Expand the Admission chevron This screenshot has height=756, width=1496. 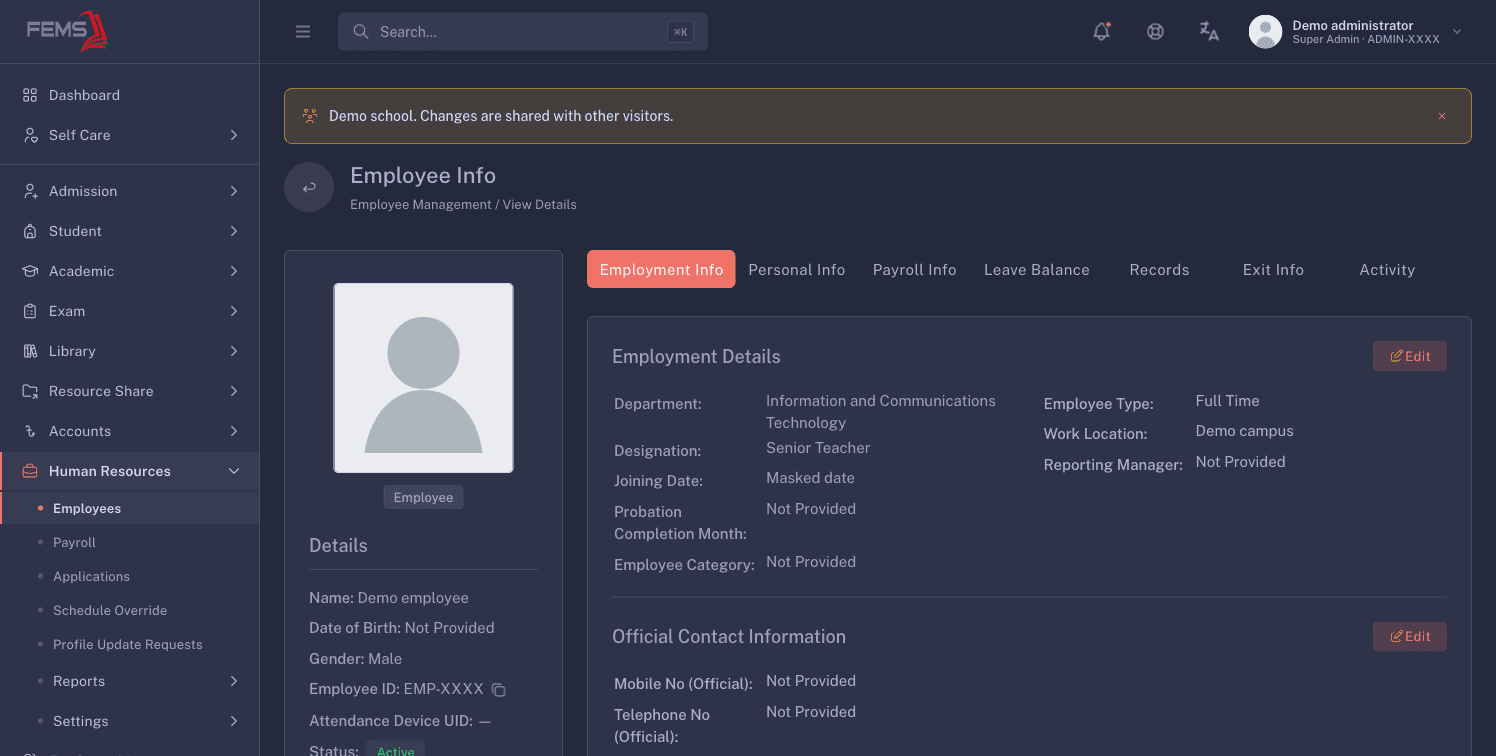point(234,191)
